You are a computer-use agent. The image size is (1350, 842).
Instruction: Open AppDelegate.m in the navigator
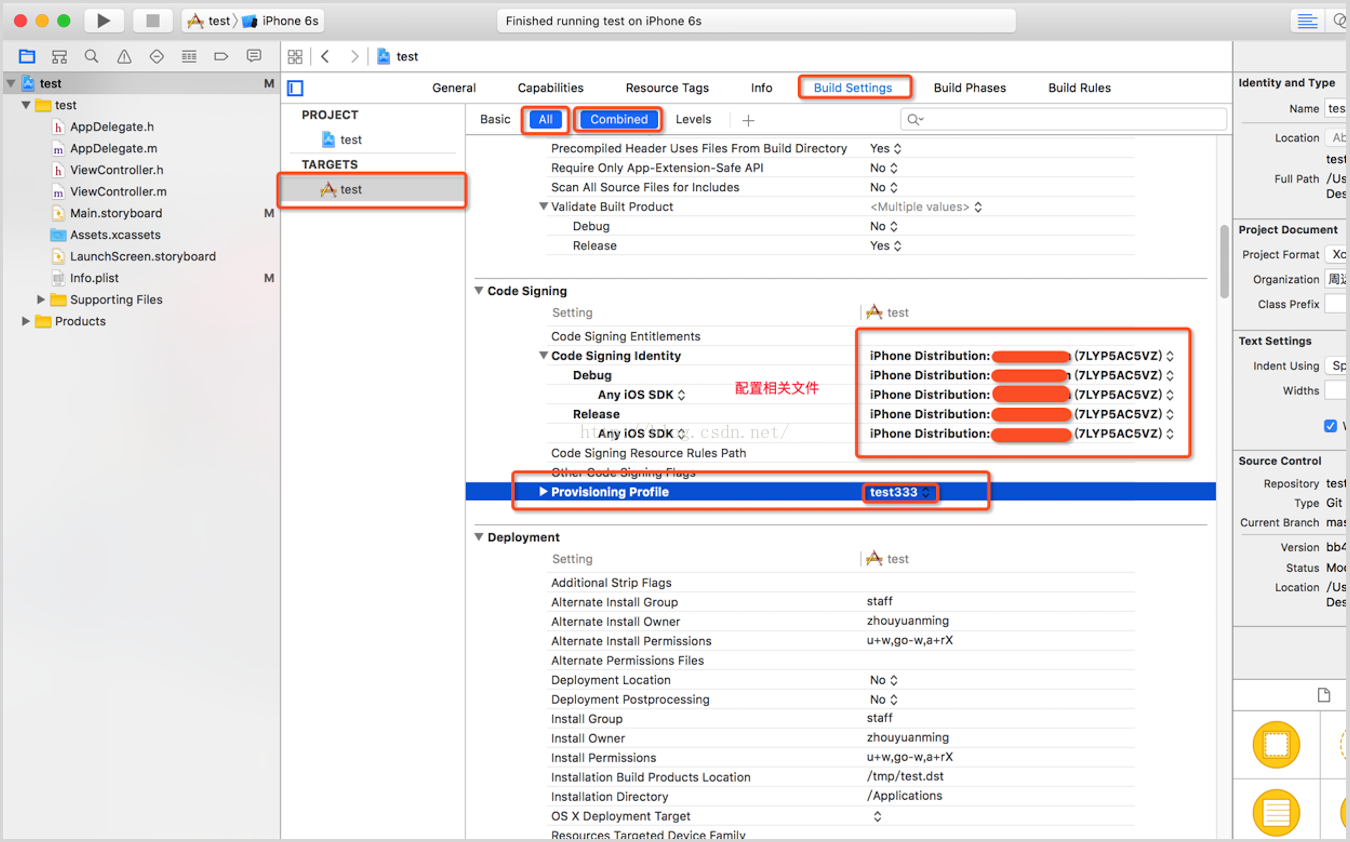tap(113, 148)
